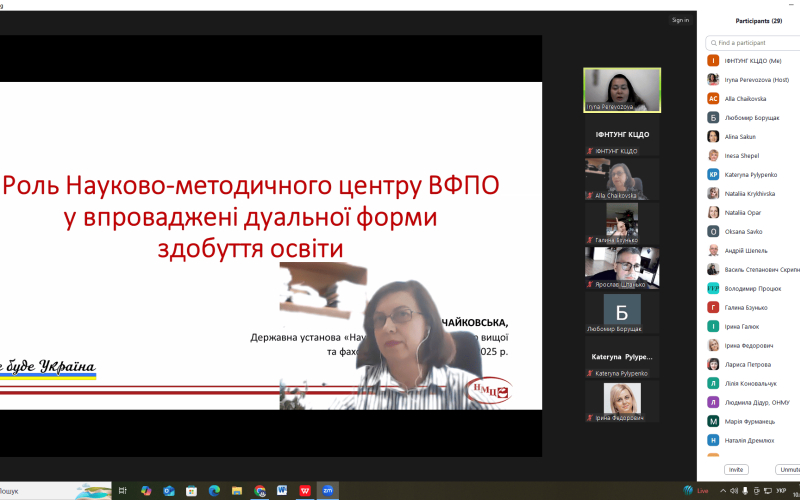Click Kateryna Pylypenko video tile

[x=622, y=357]
